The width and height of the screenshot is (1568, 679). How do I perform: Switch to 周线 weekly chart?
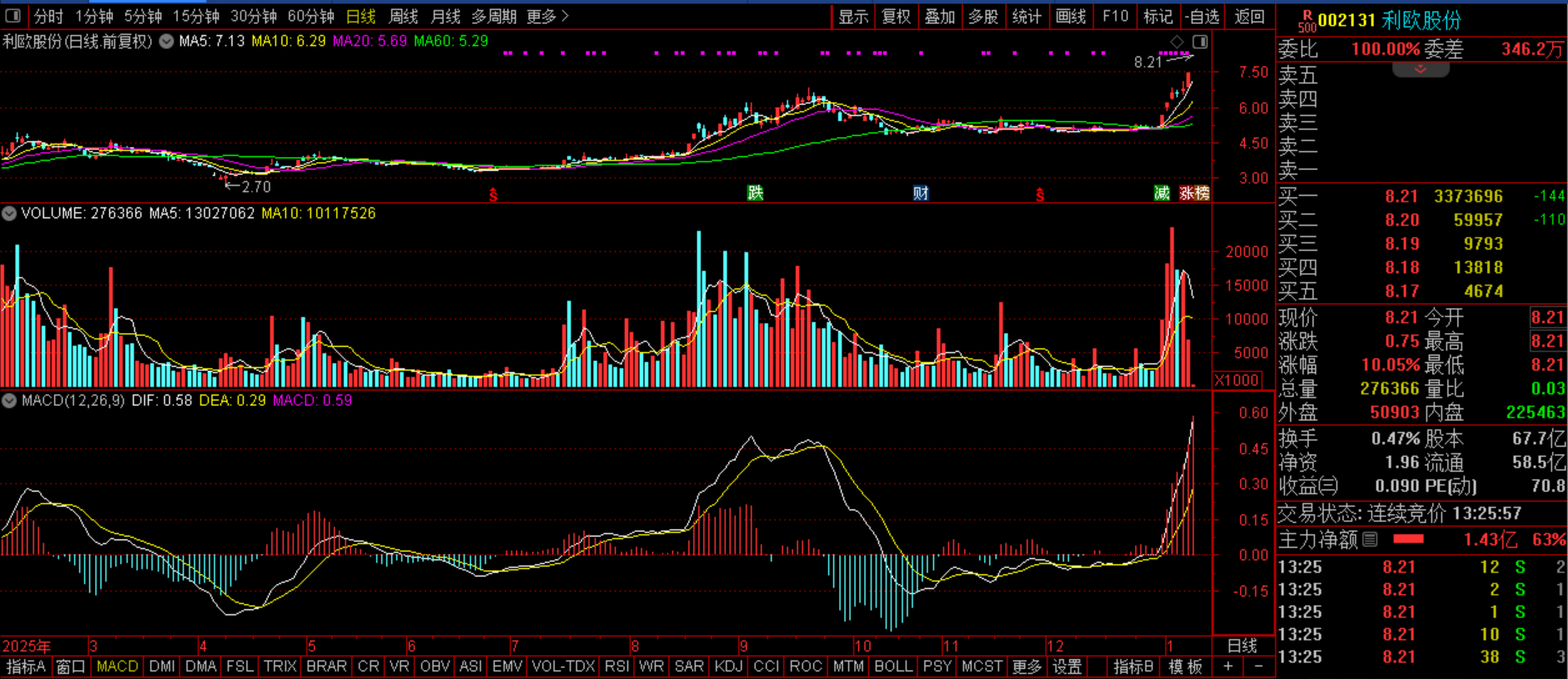[404, 16]
